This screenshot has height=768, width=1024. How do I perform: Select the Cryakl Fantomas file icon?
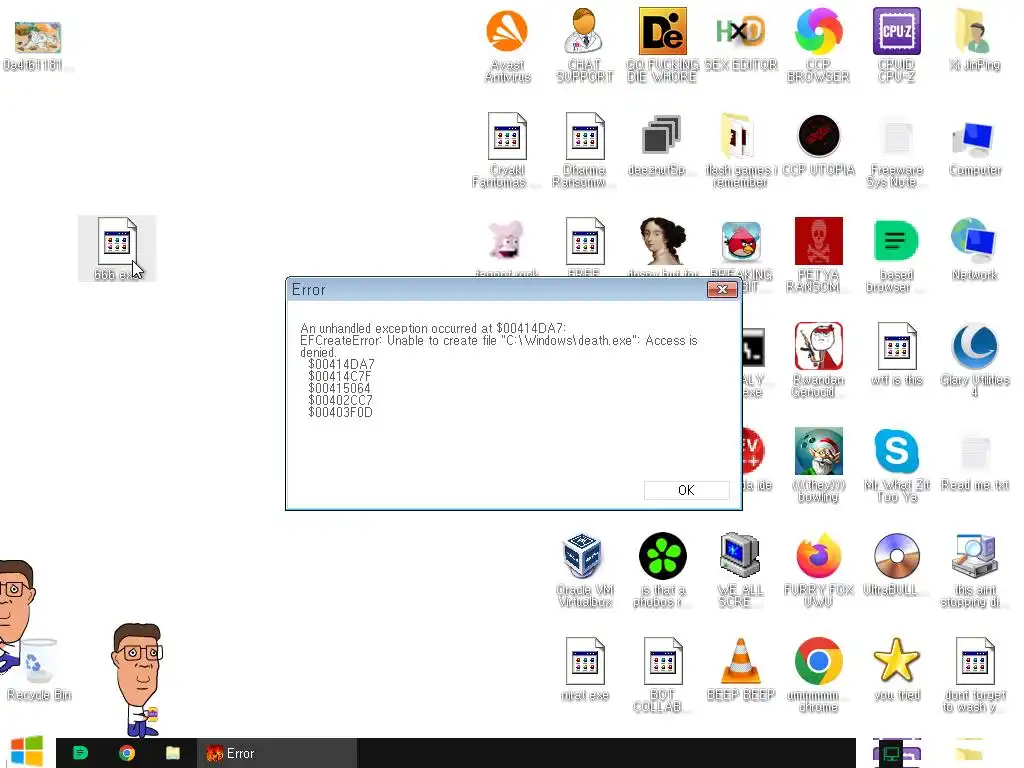click(x=507, y=150)
